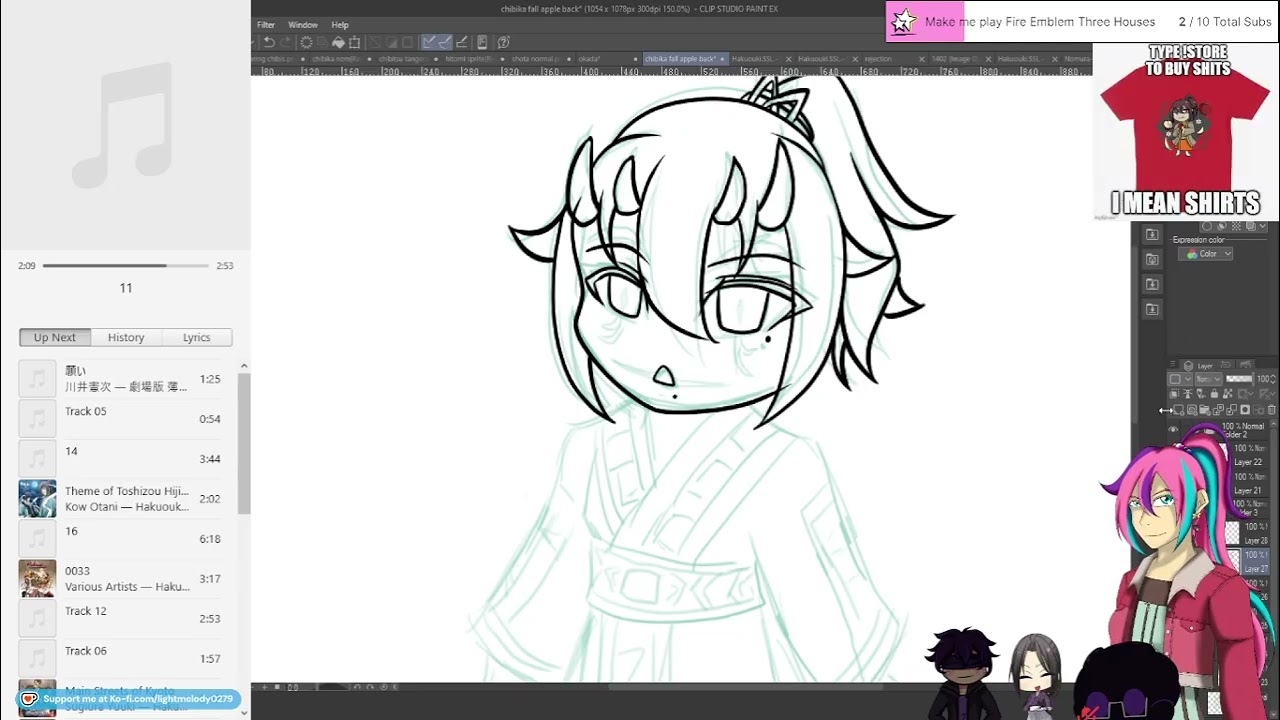Click the music queue scrollbar
The width and height of the screenshot is (1280, 720).
coord(244,445)
